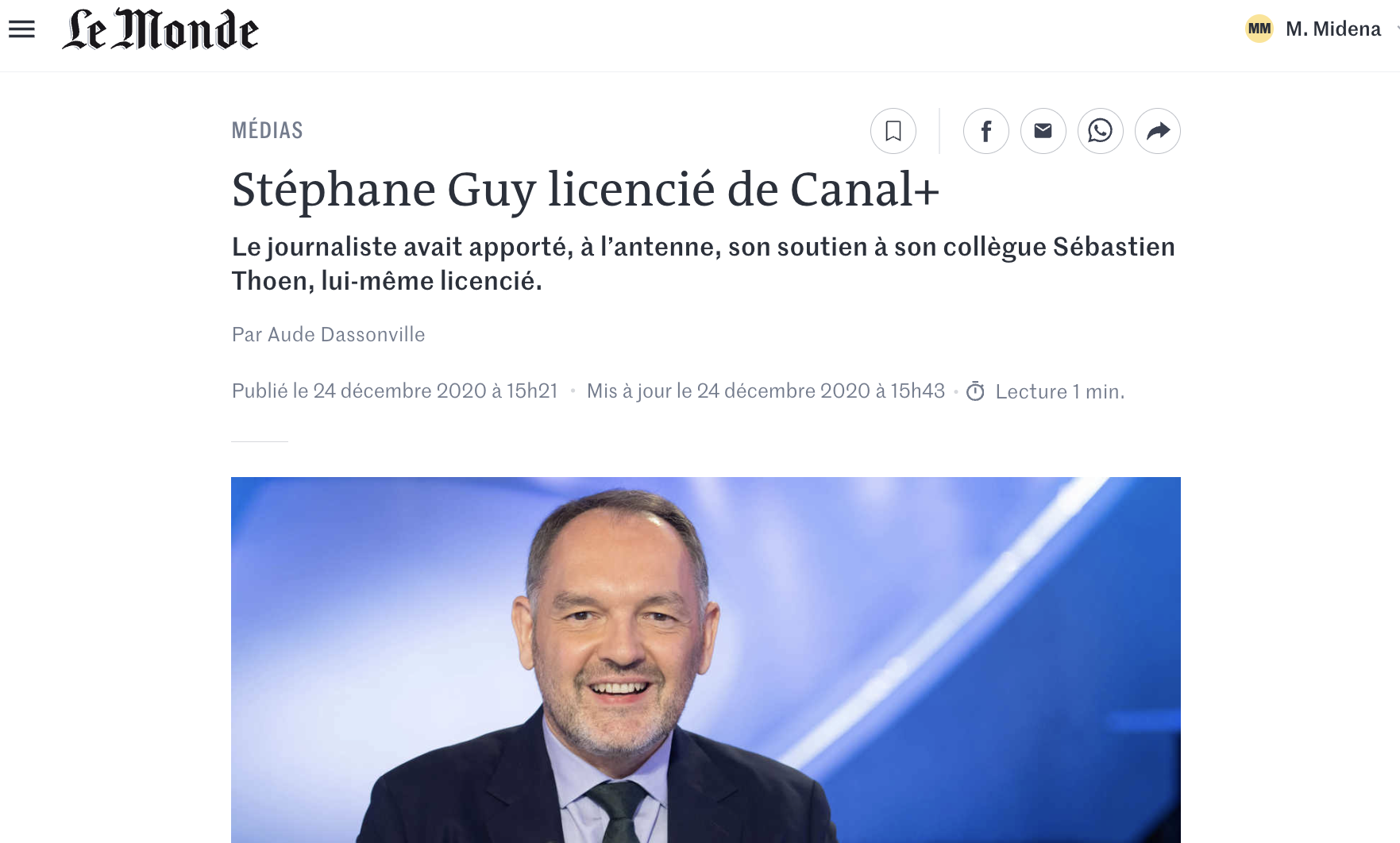This screenshot has width=1400, height=843.
Task: Click the Par byline text
Action: (247, 335)
